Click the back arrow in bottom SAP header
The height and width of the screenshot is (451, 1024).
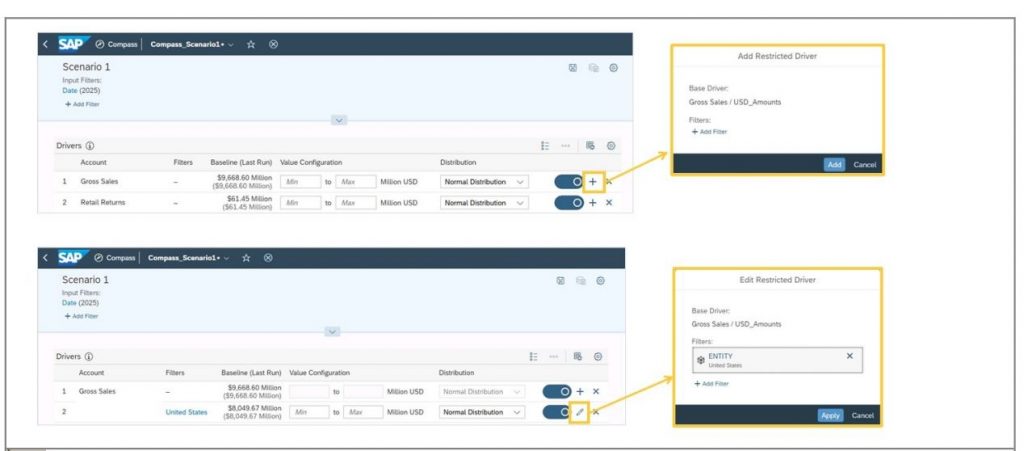[x=45, y=258]
